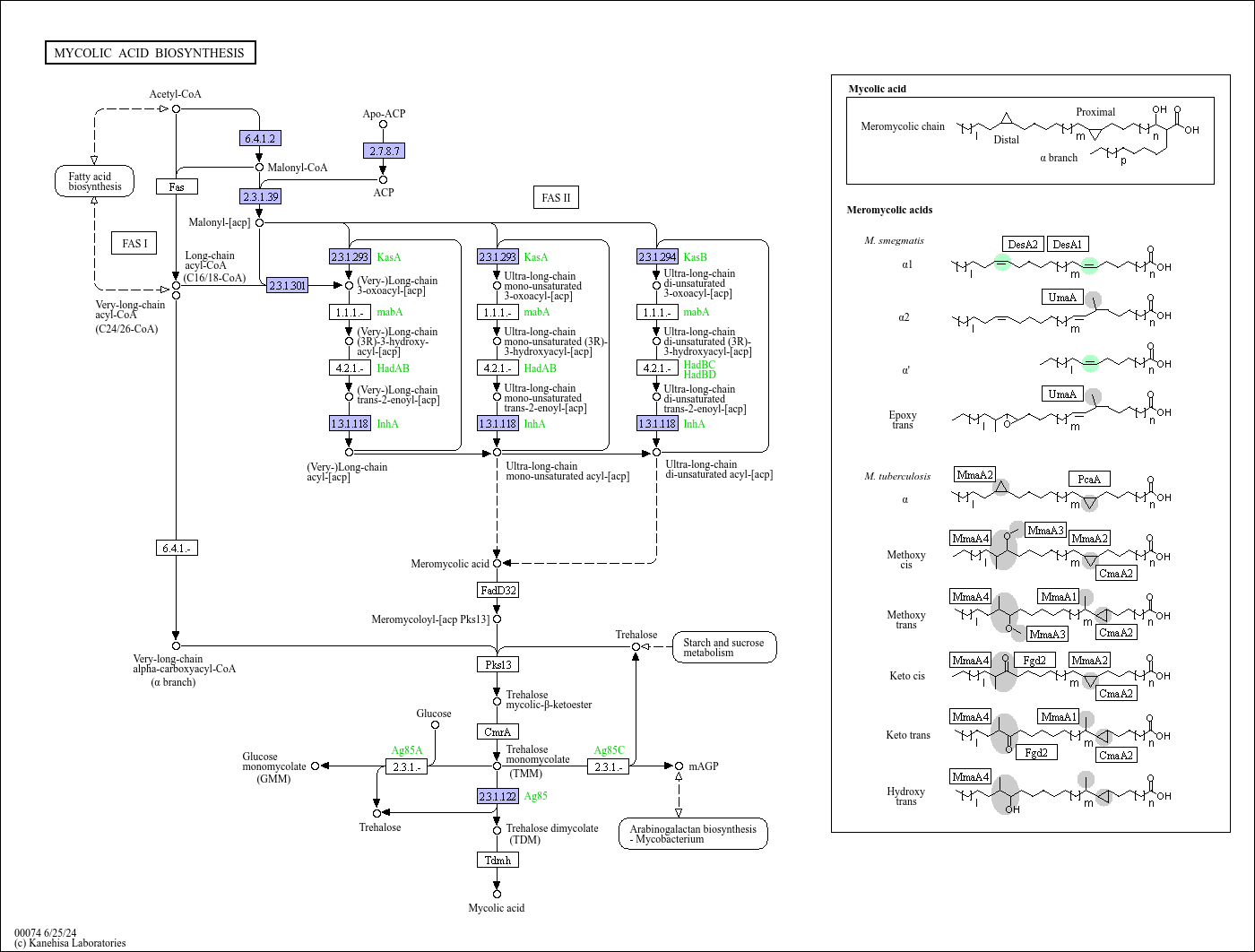
Task: Click the CmrA gene box
Action: point(498,731)
